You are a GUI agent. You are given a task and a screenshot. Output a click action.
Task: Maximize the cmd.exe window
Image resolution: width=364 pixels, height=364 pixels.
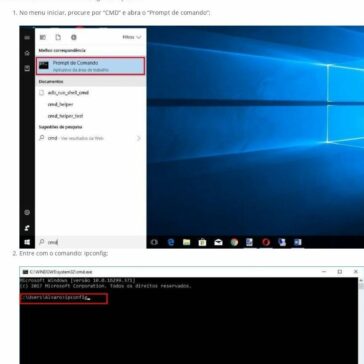(x=340, y=272)
